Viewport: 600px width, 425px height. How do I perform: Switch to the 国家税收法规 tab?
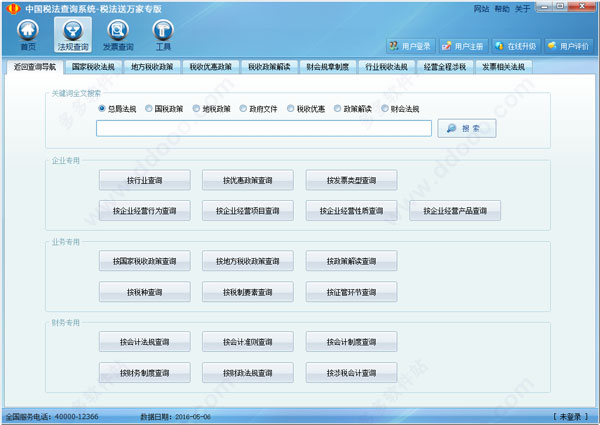click(93, 67)
